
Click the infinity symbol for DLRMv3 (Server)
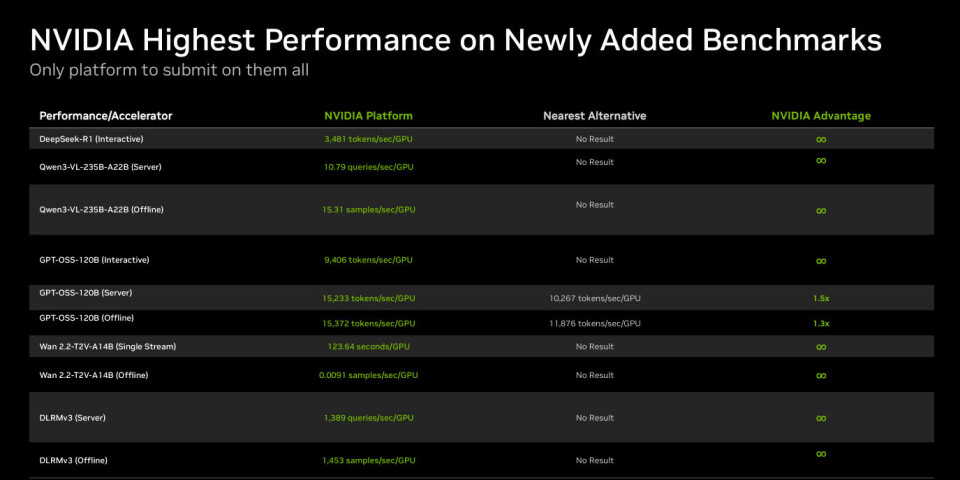pyautogui.click(x=821, y=418)
